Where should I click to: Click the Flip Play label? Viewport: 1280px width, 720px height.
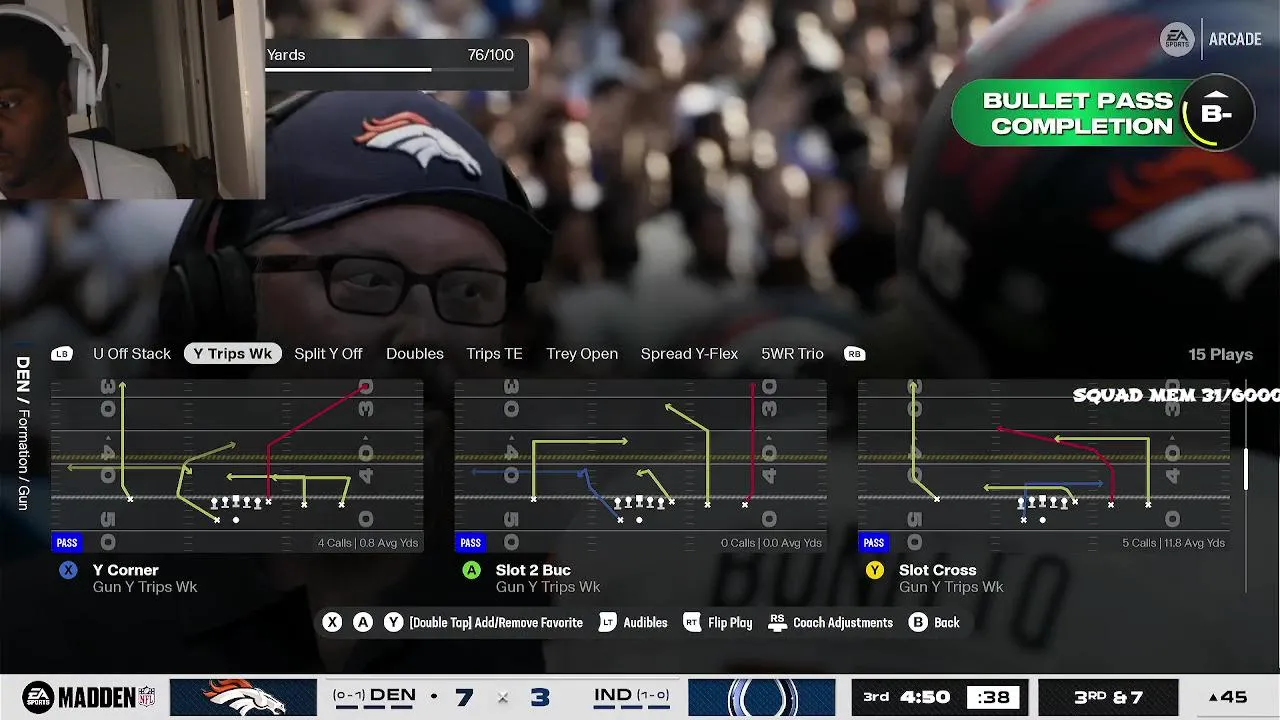730,622
